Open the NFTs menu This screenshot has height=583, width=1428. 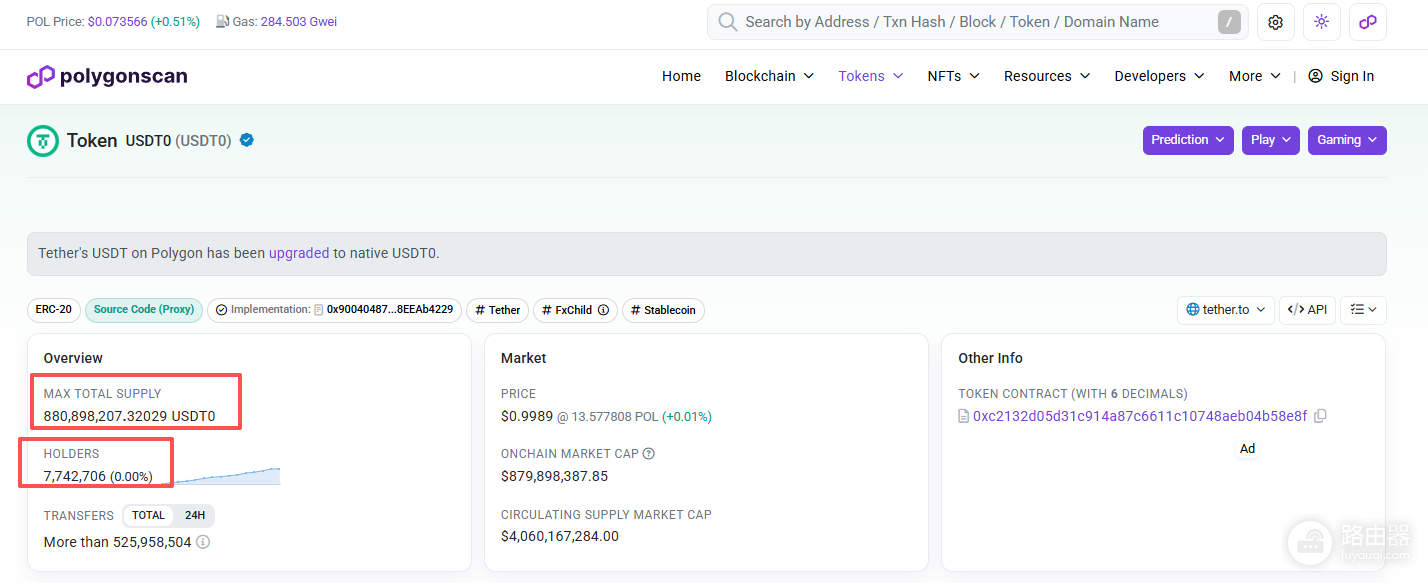953,76
